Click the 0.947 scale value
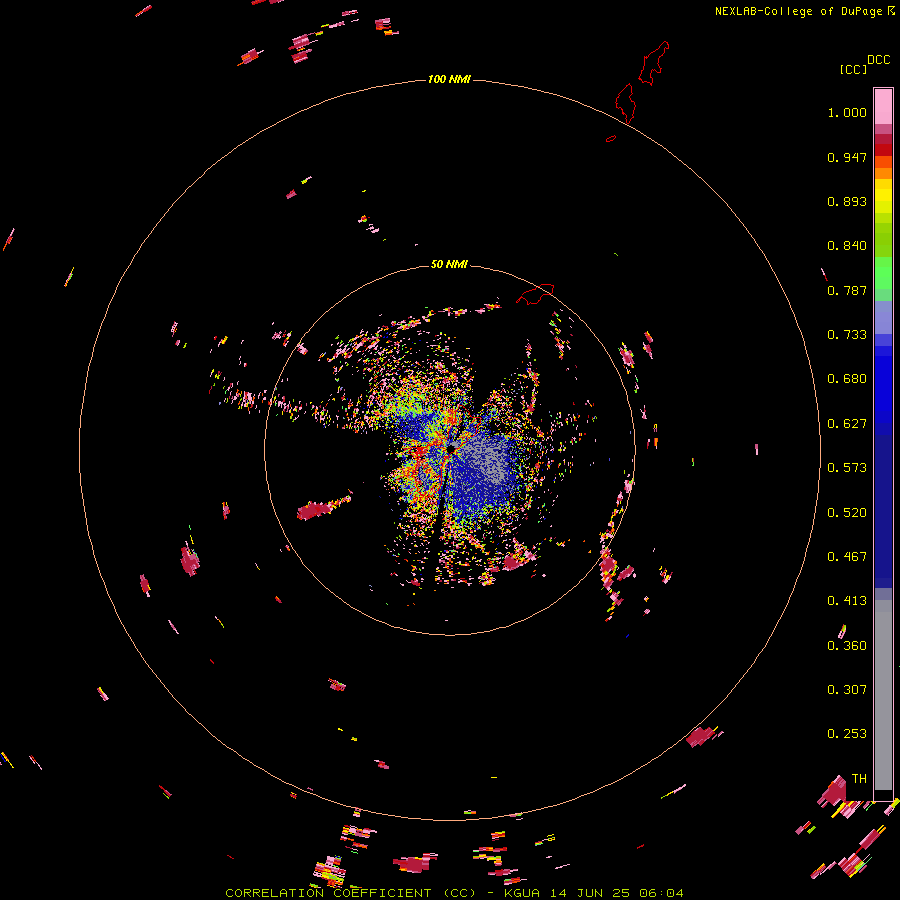Screen dimensions: 900x900 (x=847, y=157)
